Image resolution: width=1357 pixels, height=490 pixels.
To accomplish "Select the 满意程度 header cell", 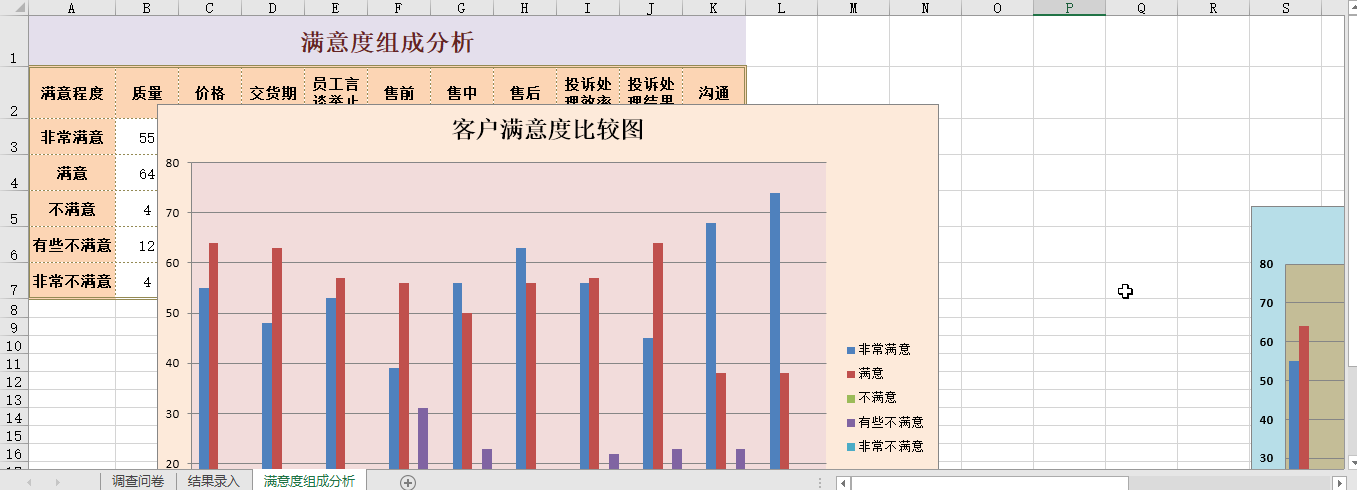I will tap(72, 93).
